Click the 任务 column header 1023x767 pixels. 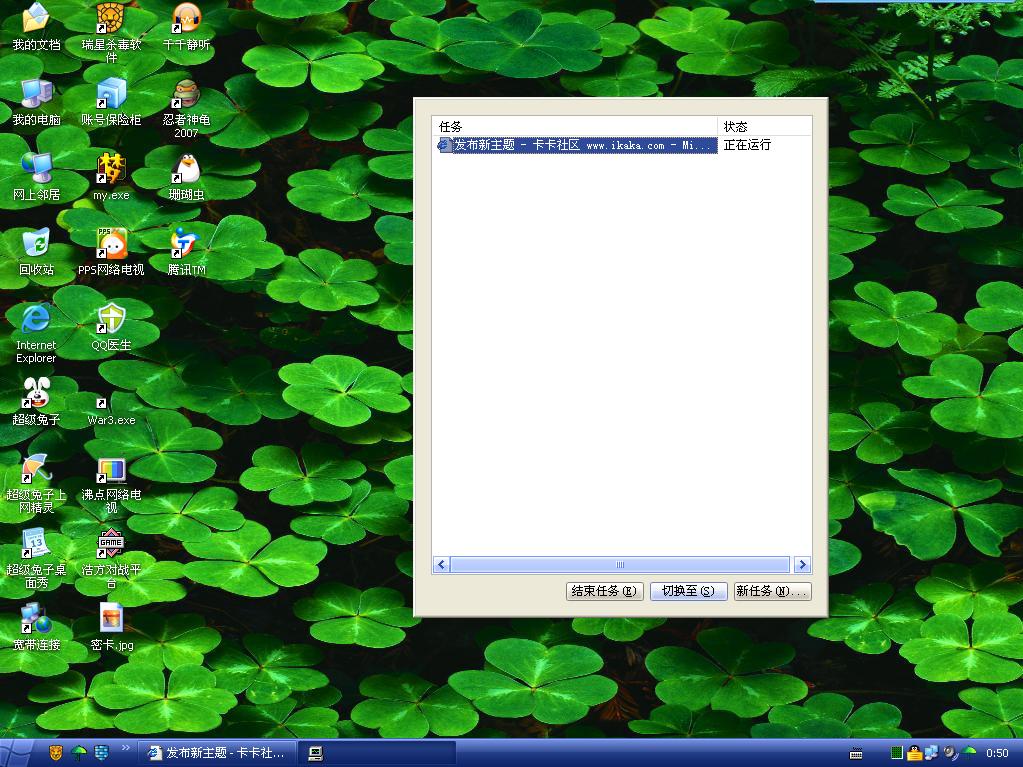pyautogui.click(x=575, y=127)
